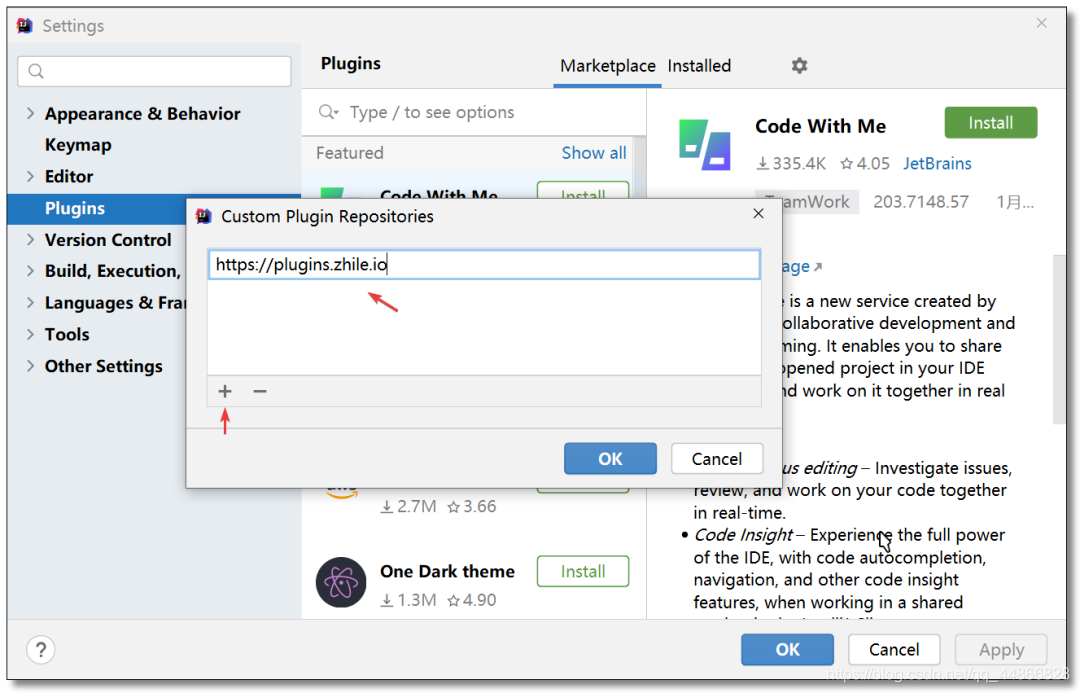The width and height of the screenshot is (1080, 693).
Task: Click Cancel in Custom Plugin Repositories dialog
Action: point(717,459)
